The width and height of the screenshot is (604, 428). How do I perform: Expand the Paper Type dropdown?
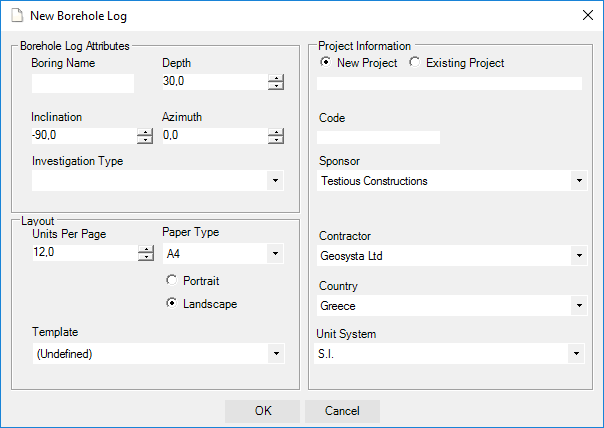tap(275, 254)
